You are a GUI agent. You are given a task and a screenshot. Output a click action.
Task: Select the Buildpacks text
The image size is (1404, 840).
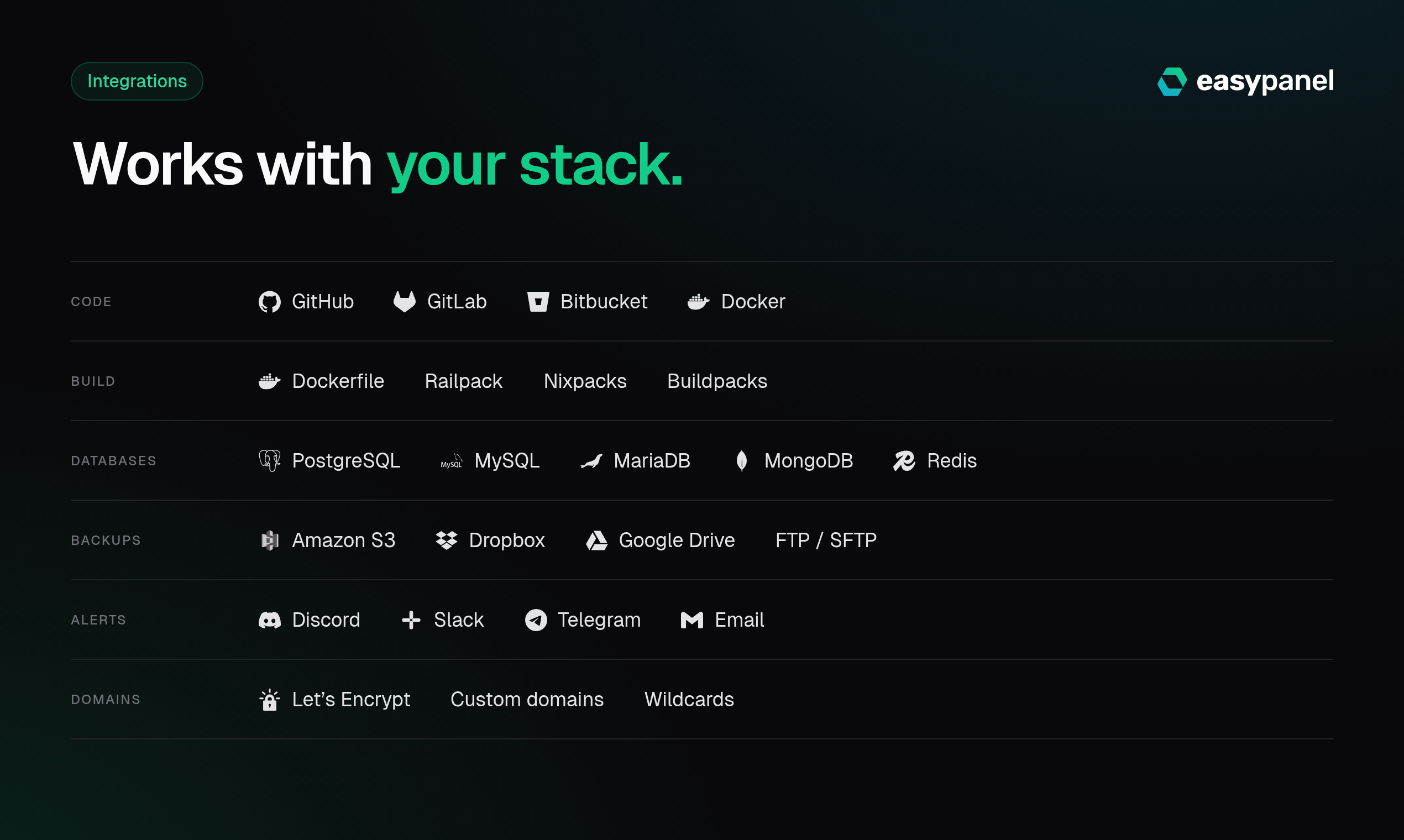point(717,381)
